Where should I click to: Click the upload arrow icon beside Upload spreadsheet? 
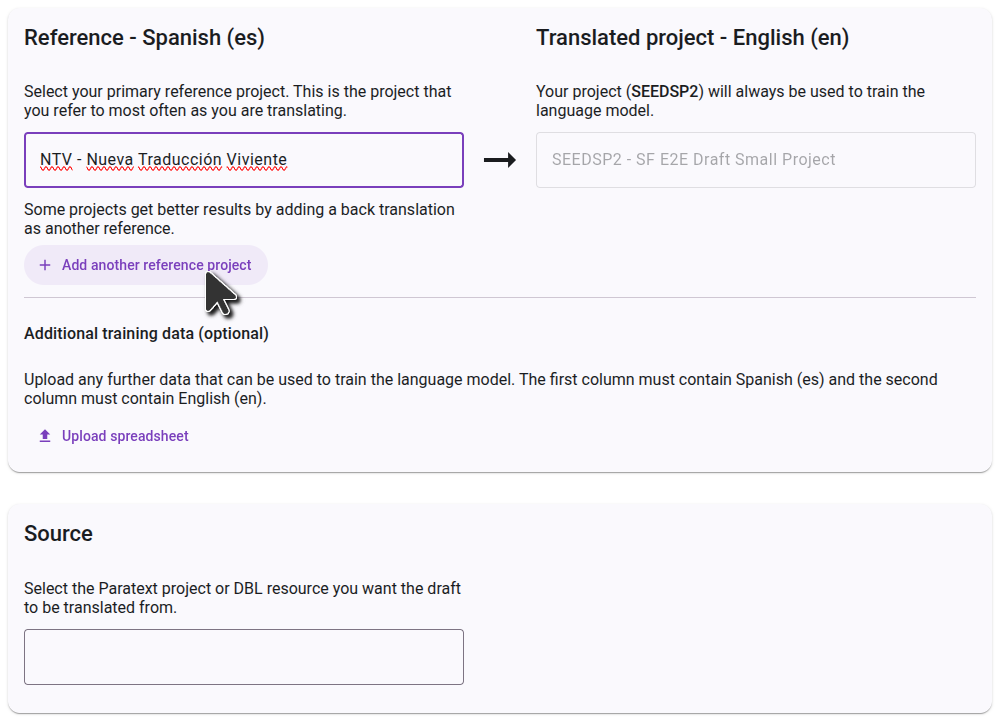point(45,436)
